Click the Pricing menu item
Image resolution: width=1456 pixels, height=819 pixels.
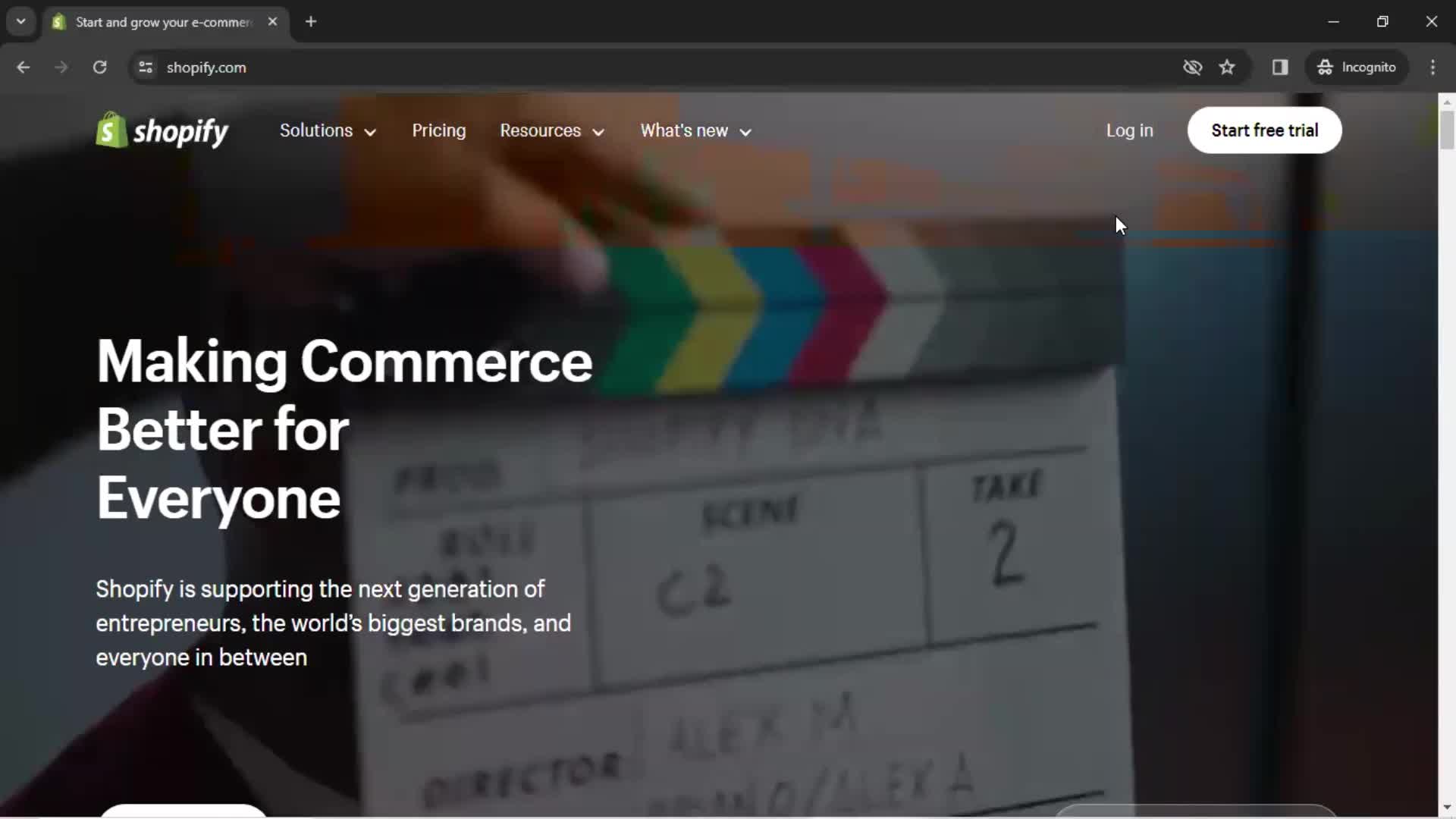439,130
